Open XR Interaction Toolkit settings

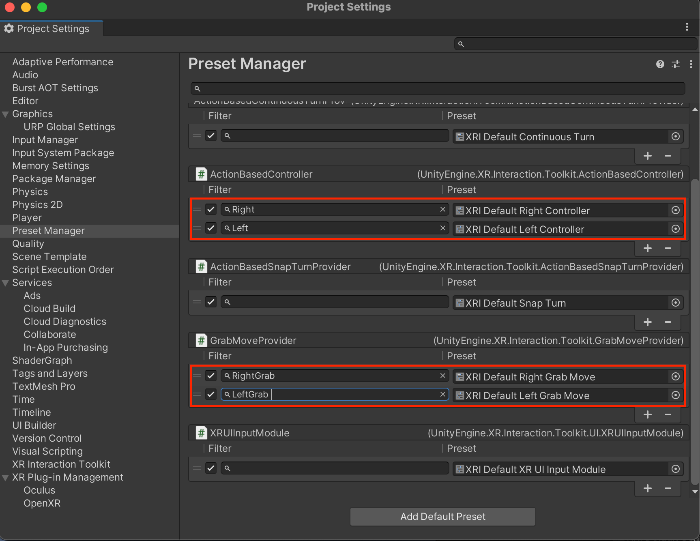(x=61, y=464)
